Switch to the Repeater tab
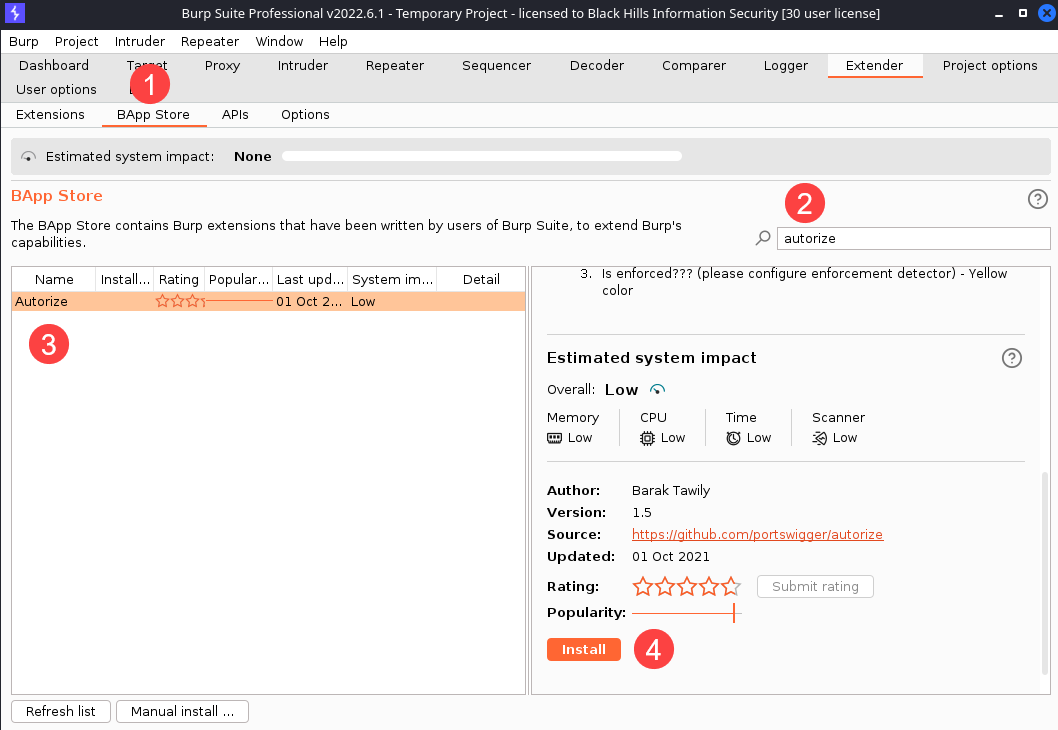The image size is (1058, 730). 394,65
